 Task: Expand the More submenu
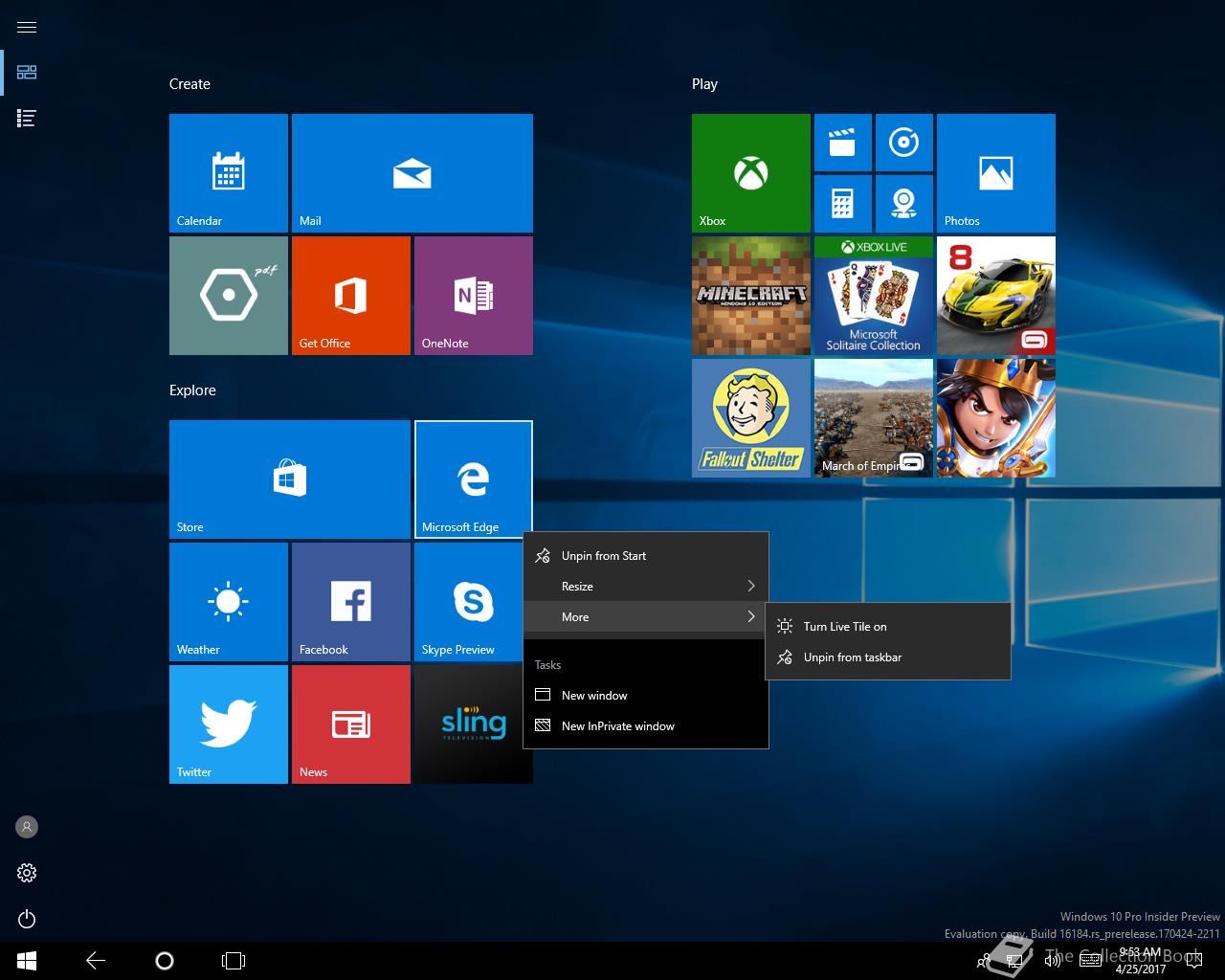(x=646, y=617)
